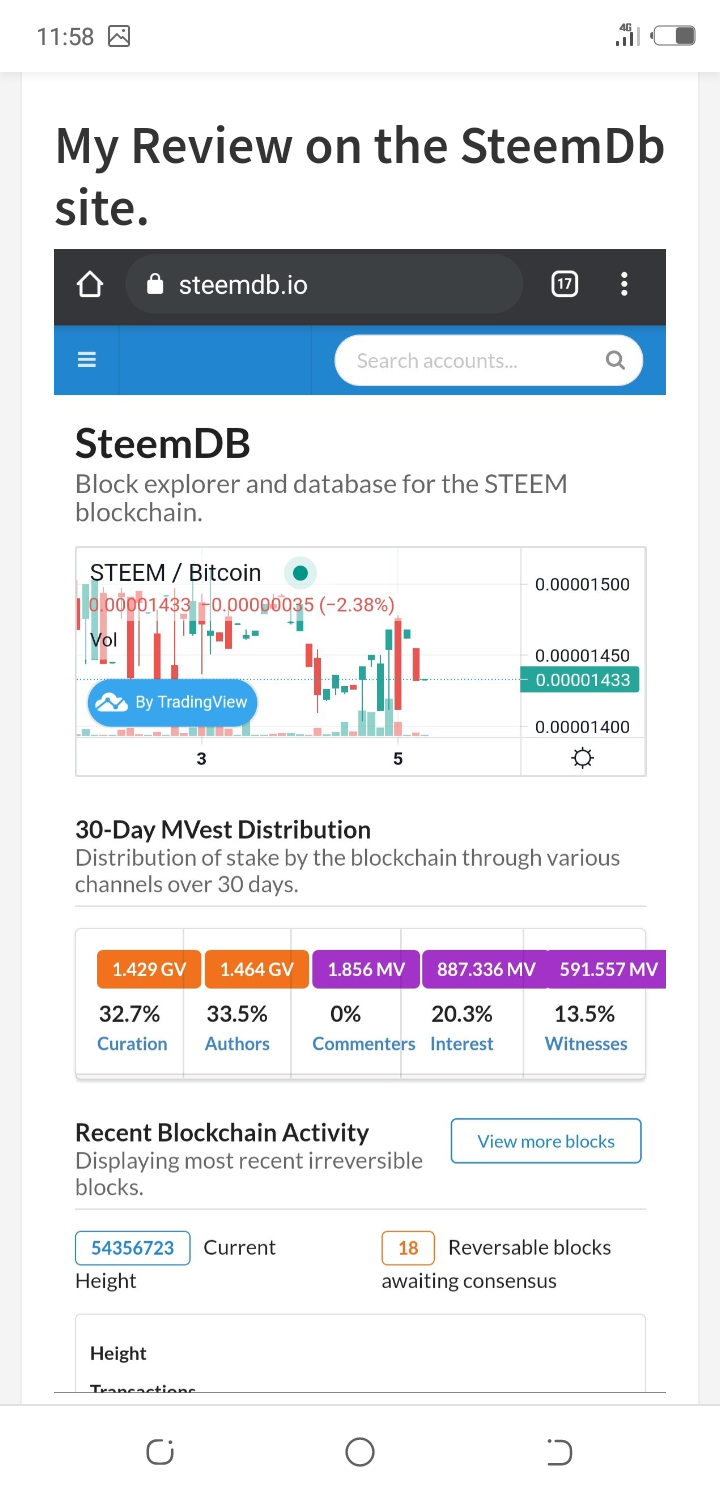Open the Curation distribution link

(x=132, y=1044)
